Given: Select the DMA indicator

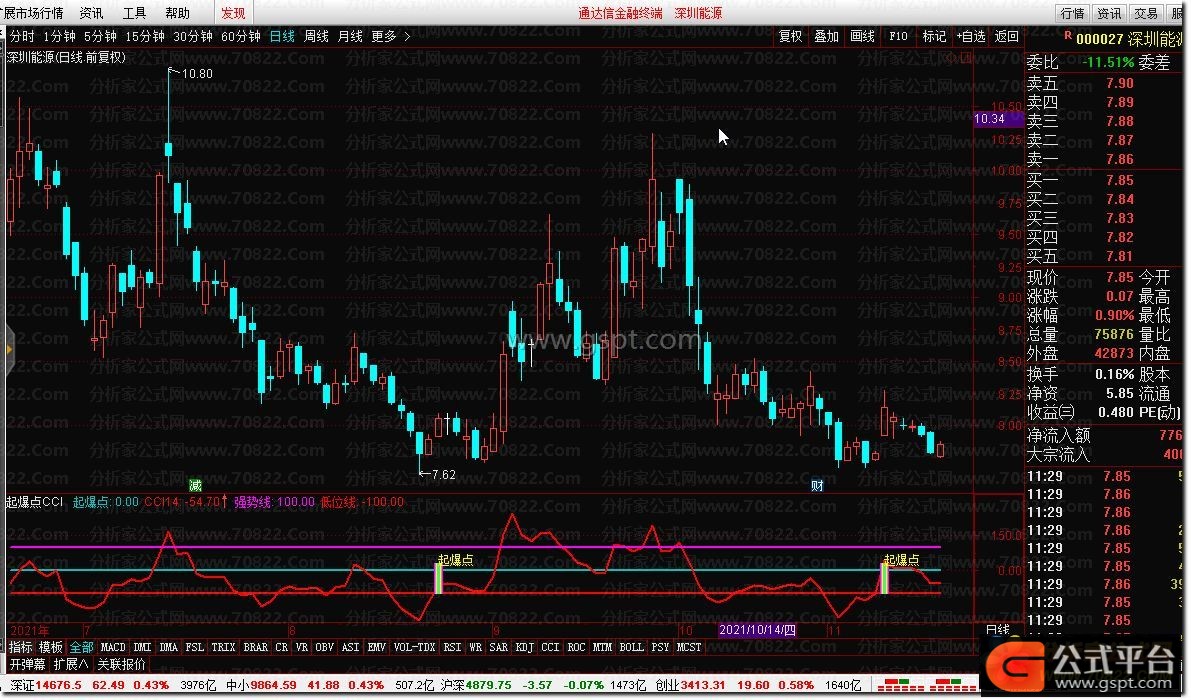Looking at the screenshot, I should (x=169, y=648).
